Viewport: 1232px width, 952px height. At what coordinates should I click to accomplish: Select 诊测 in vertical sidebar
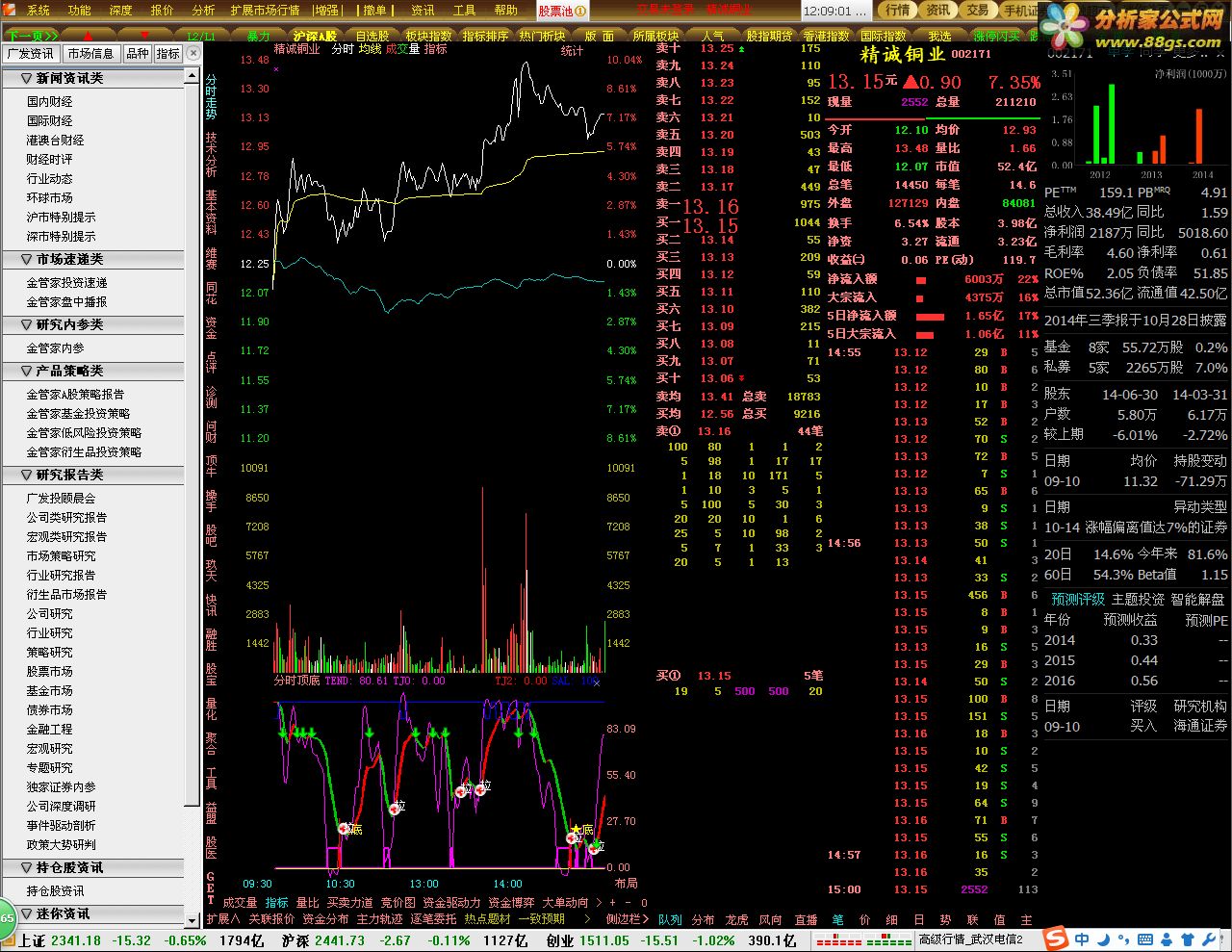(x=211, y=398)
